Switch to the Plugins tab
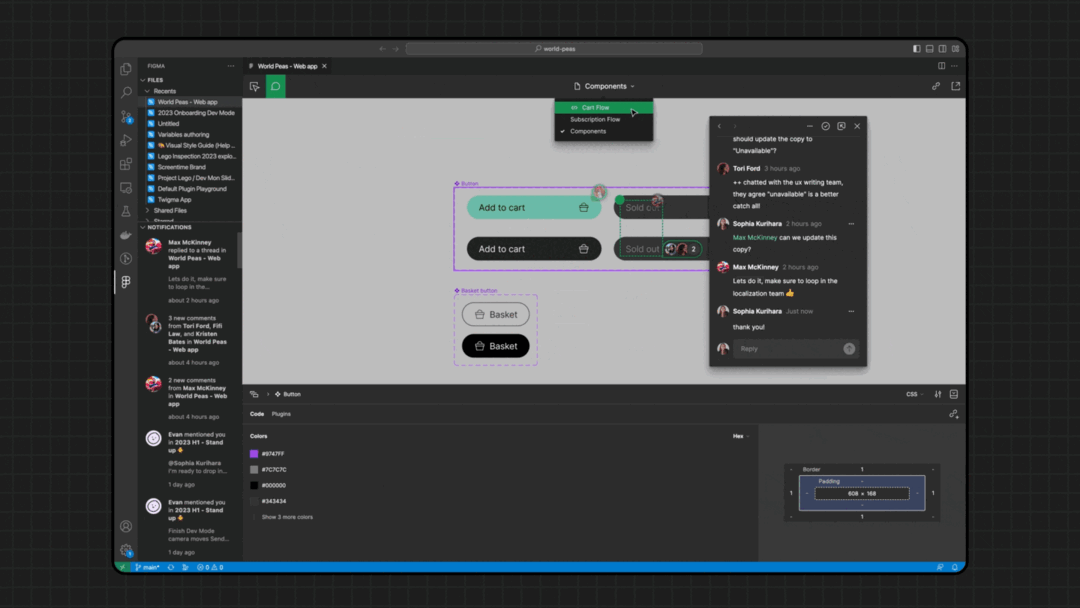Image resolution: width=1080 pixels, height=608 pixels. [x=281, y=414]
